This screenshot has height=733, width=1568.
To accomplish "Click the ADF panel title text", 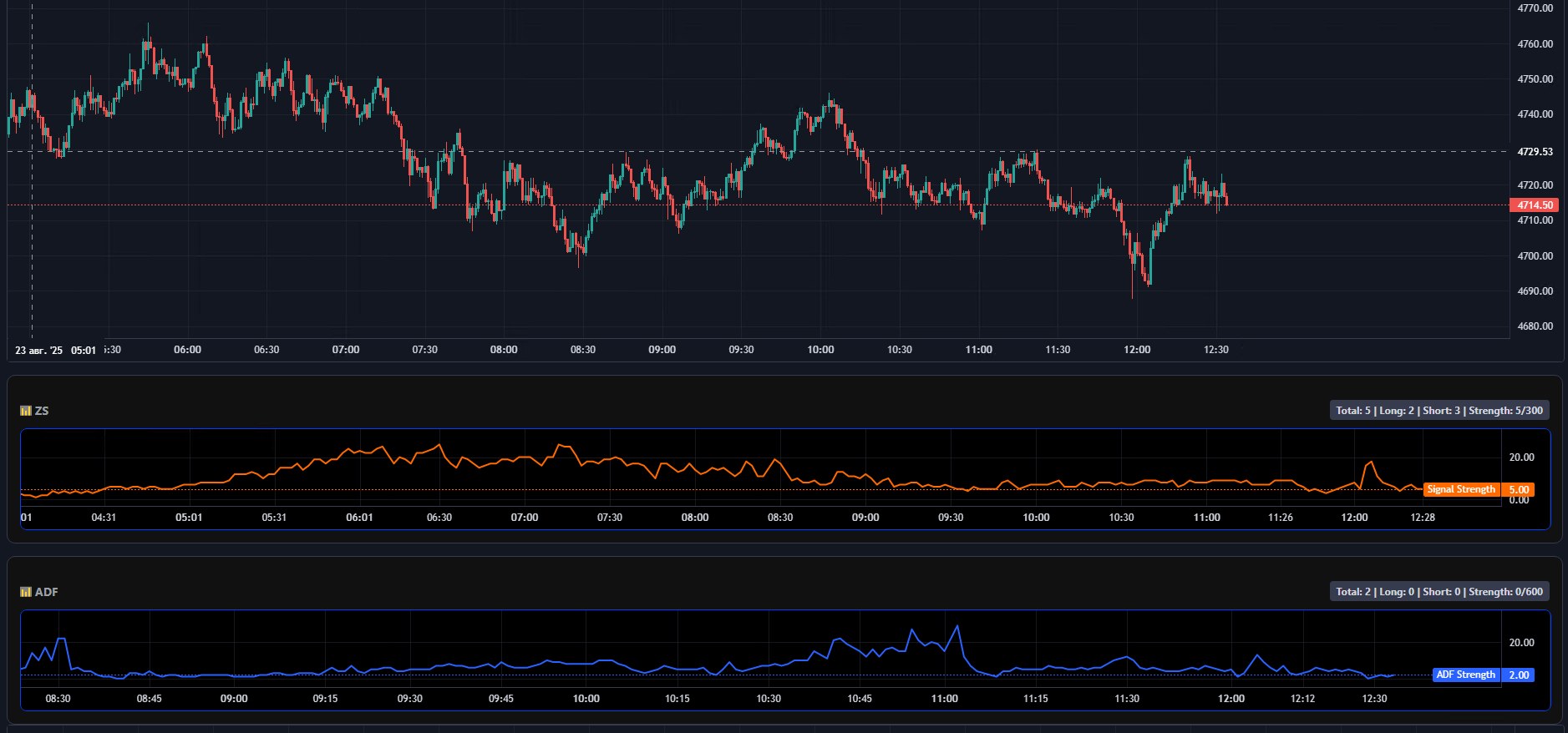I will point(47,592).
